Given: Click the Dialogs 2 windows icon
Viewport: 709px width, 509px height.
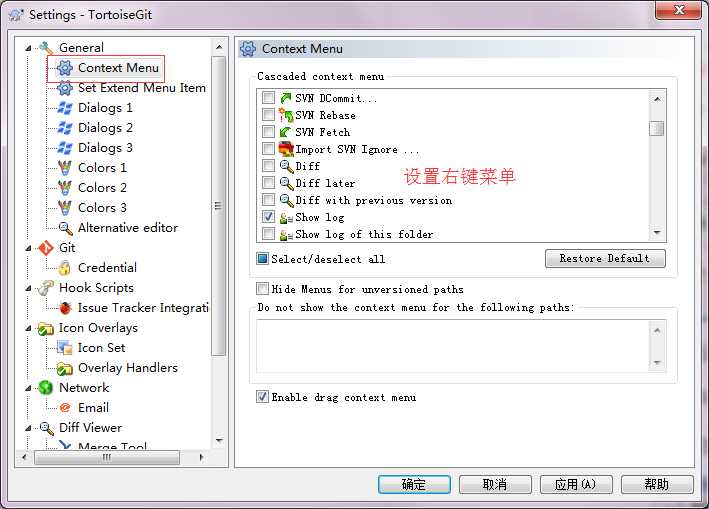Looking at the screenshot, I should pyautogui.click(x=65, y=127).
